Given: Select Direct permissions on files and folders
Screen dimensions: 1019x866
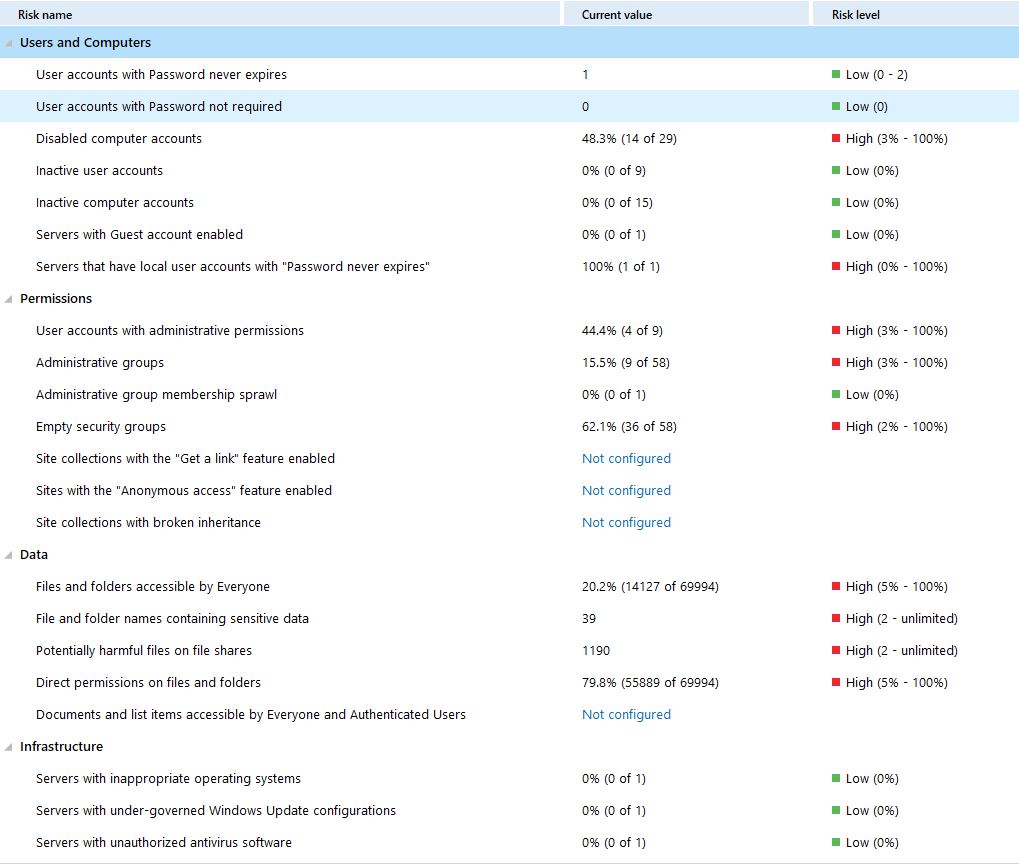Looking at the screenshot, I should point(510,683).
